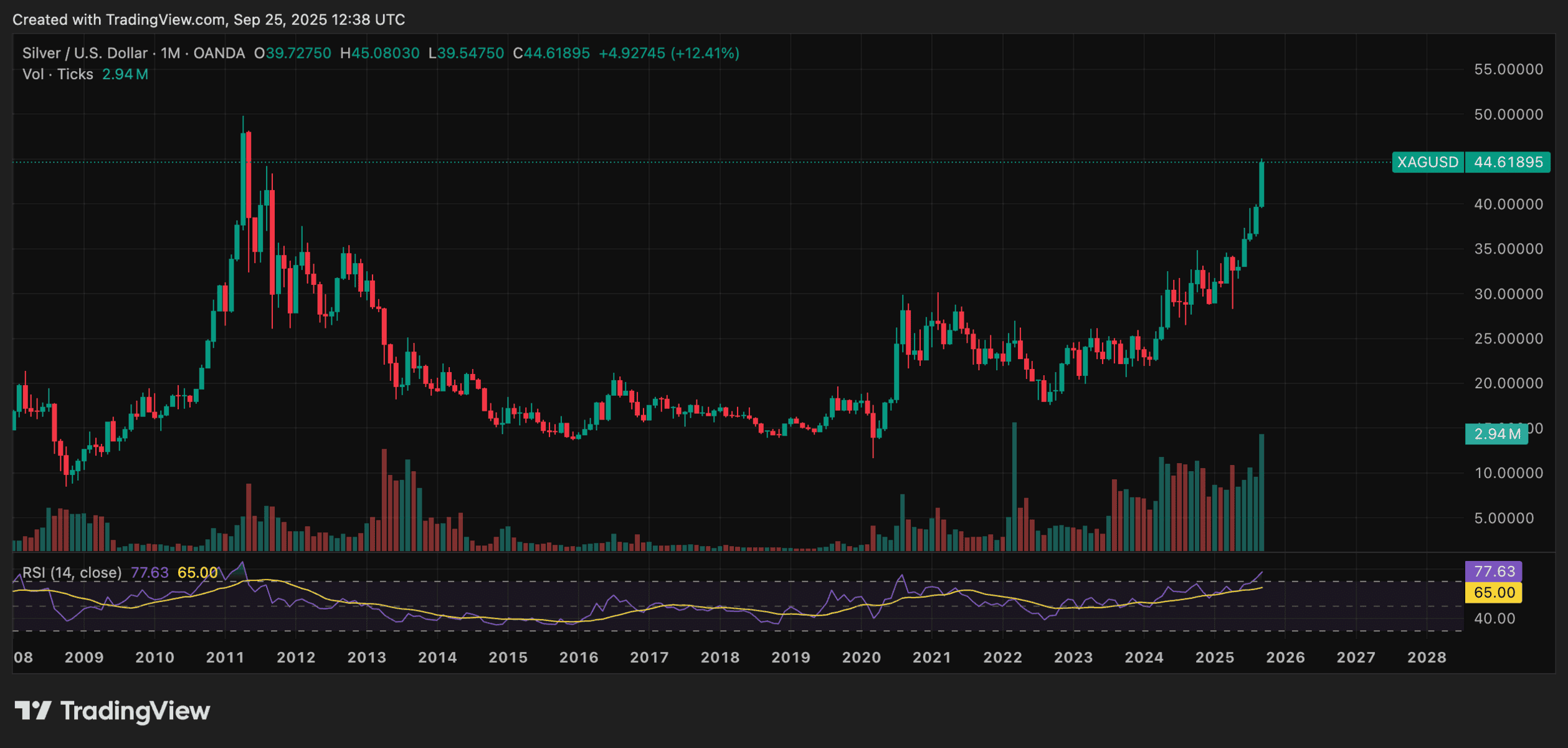Click the 2.94 M volume axis tag
Viewport: 1568px width, 748px height.
coord(1496,434)
